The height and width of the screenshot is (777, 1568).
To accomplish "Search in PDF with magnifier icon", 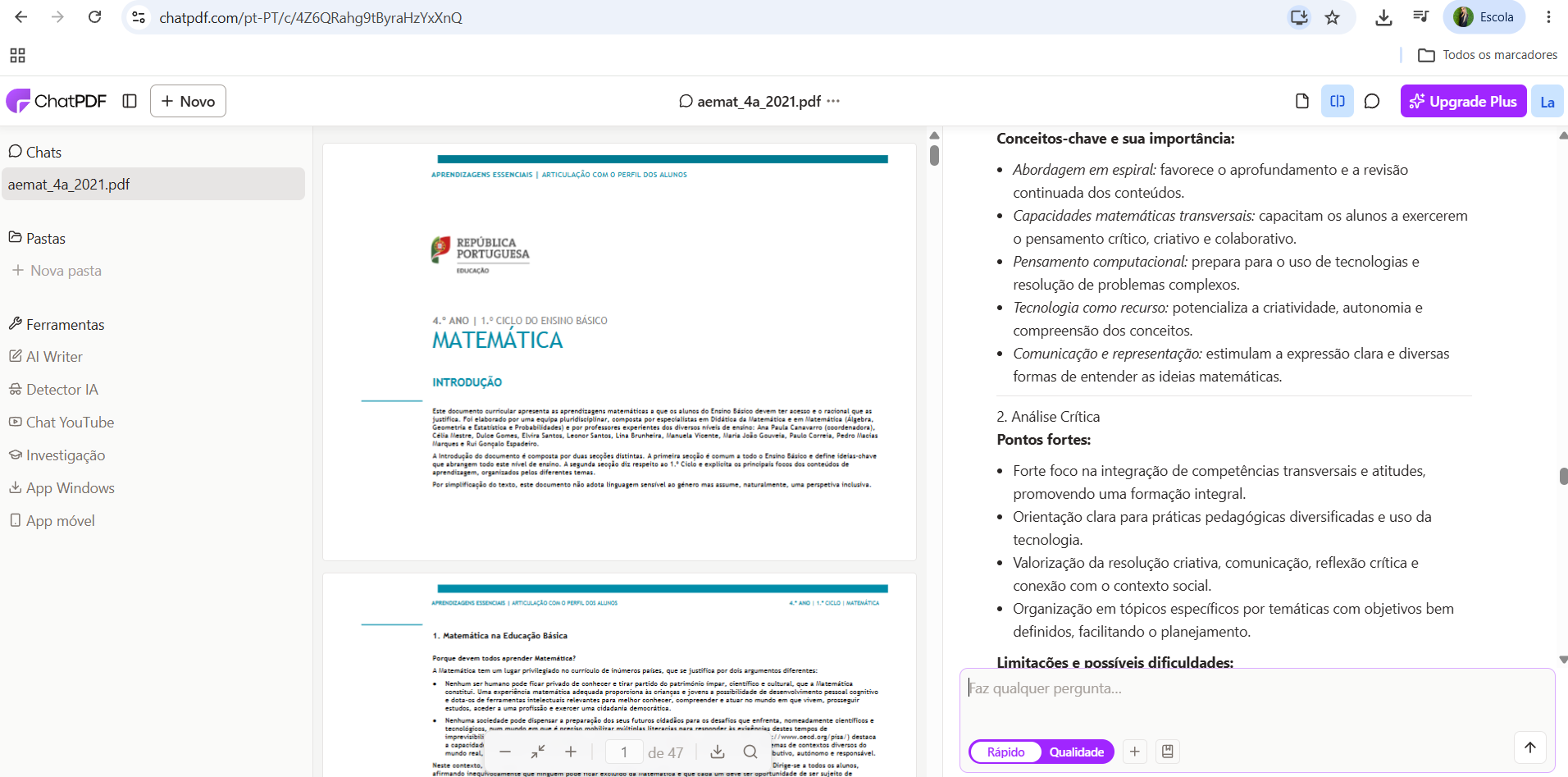I will pyautogui.click(x=750, y=752).
